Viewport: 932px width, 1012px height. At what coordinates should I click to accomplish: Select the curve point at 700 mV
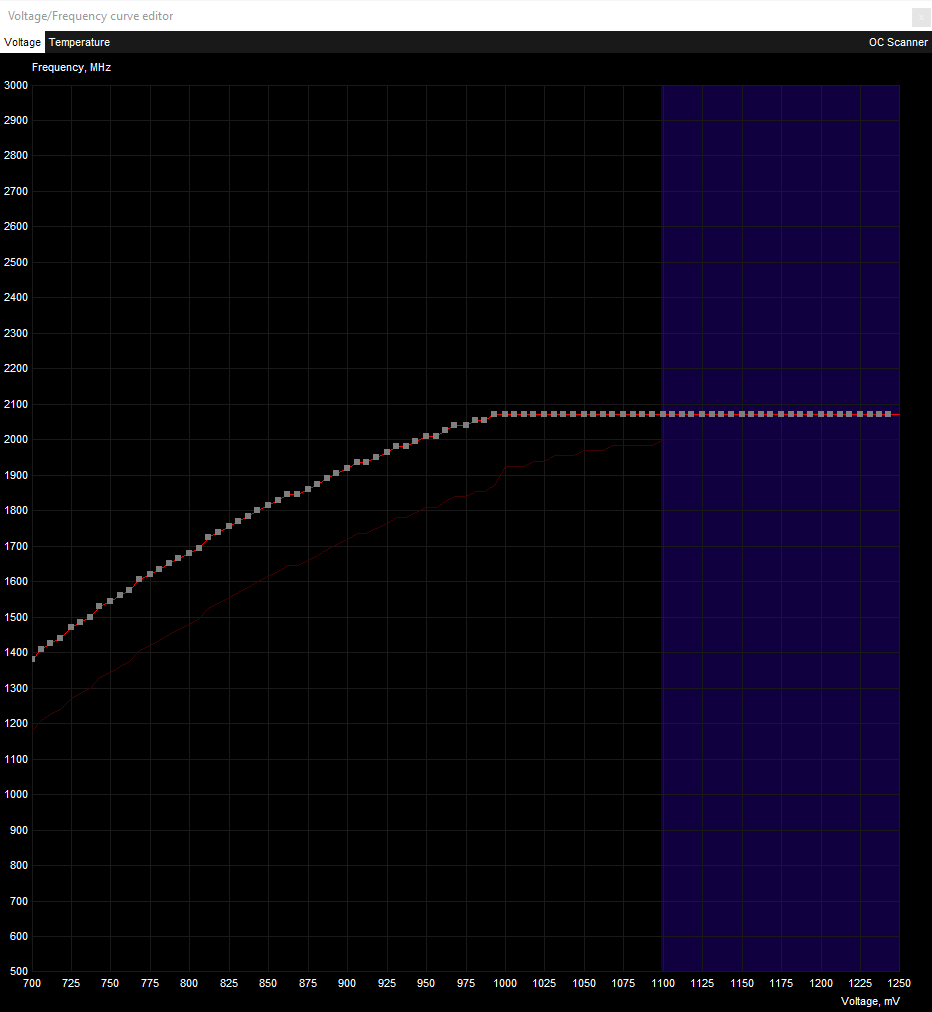[x=32, y=658]
